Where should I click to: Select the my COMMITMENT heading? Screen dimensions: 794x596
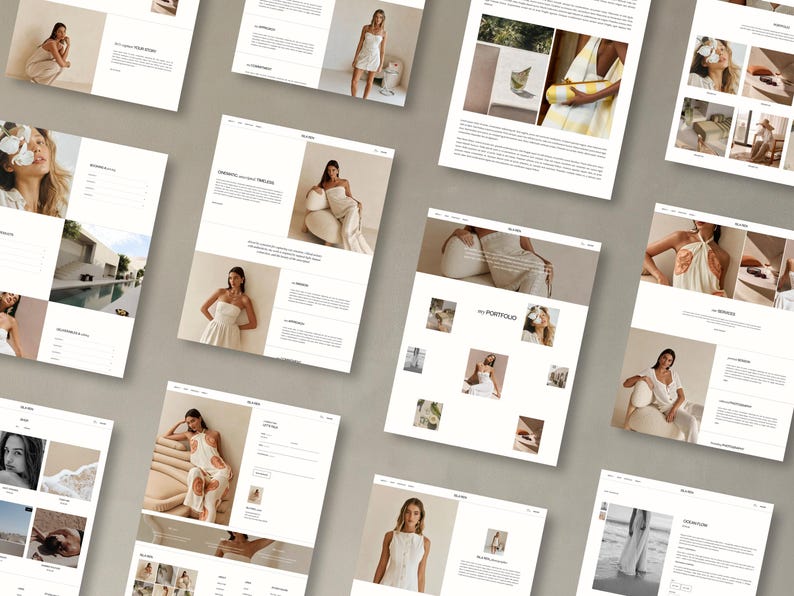coord(259,66)
